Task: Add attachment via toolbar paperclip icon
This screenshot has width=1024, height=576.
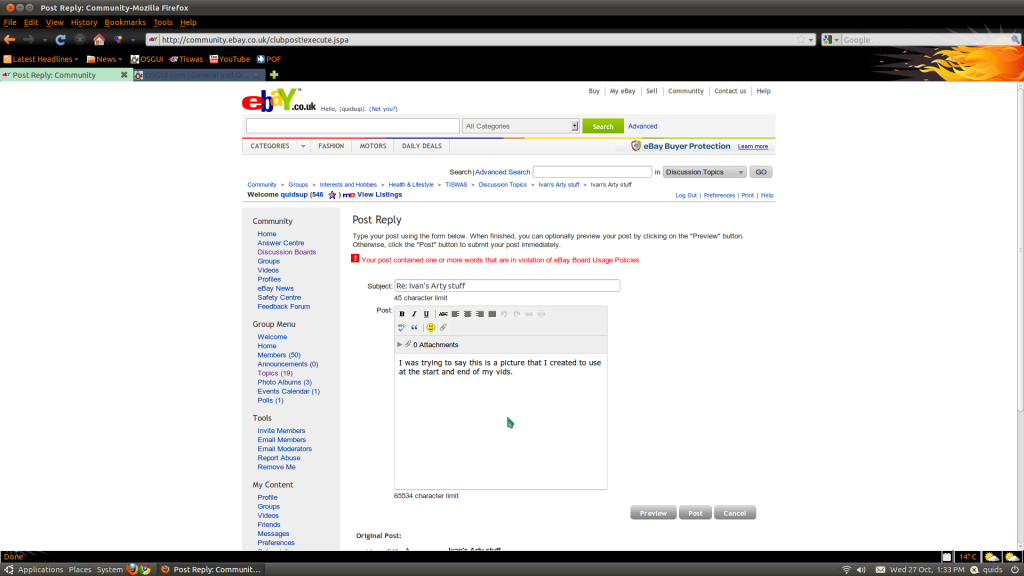Action: [x=443, y=327]
